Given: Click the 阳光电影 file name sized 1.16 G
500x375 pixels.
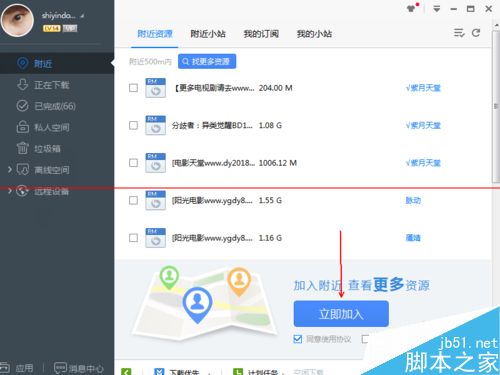Looking at the screenshot, I should (212, 238).
